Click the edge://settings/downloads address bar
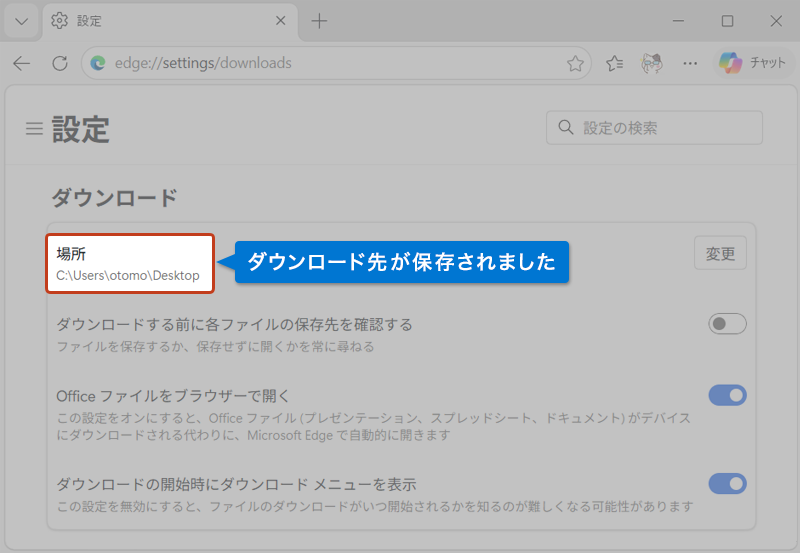The width and height of the screenshot is (800, 553). [x=336, y=63]
